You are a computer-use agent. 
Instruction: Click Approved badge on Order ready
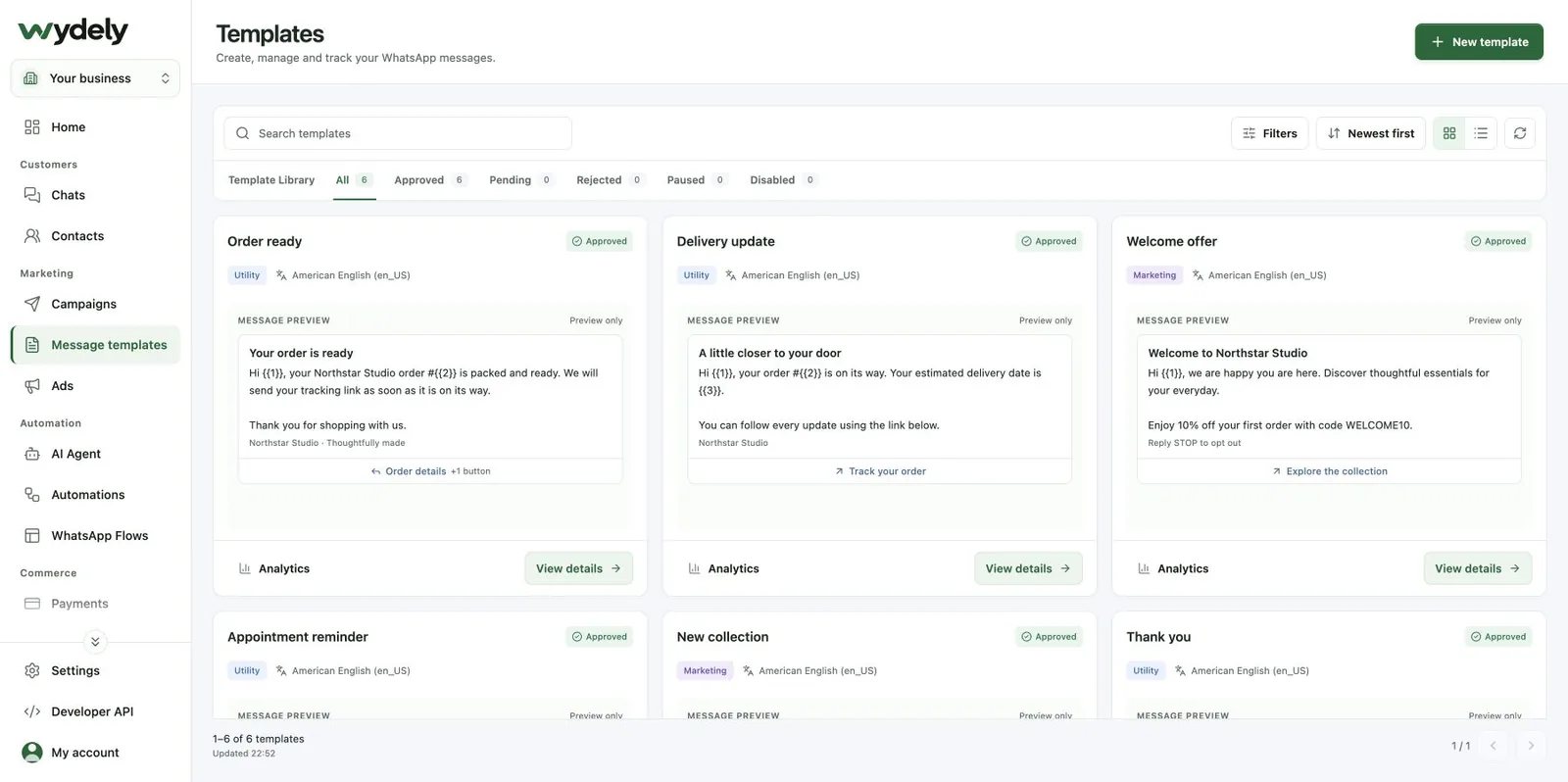[x=600, y=241]
